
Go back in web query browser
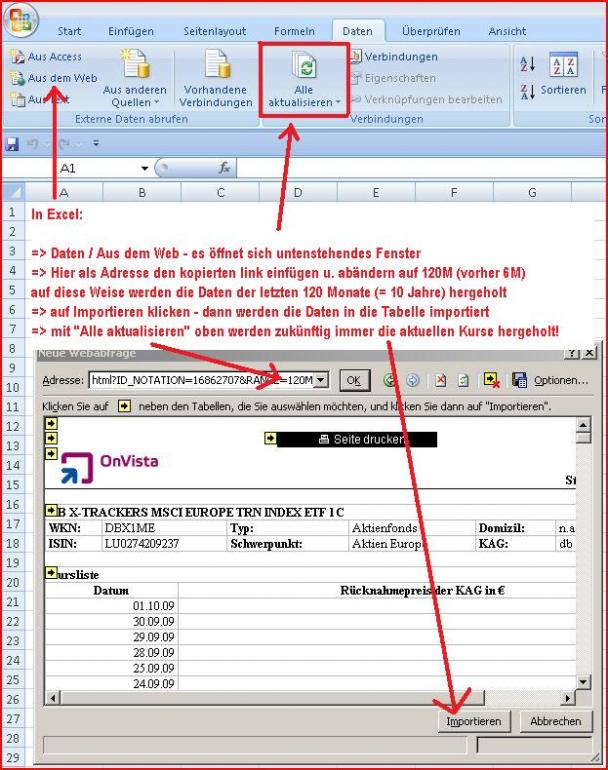389,381
